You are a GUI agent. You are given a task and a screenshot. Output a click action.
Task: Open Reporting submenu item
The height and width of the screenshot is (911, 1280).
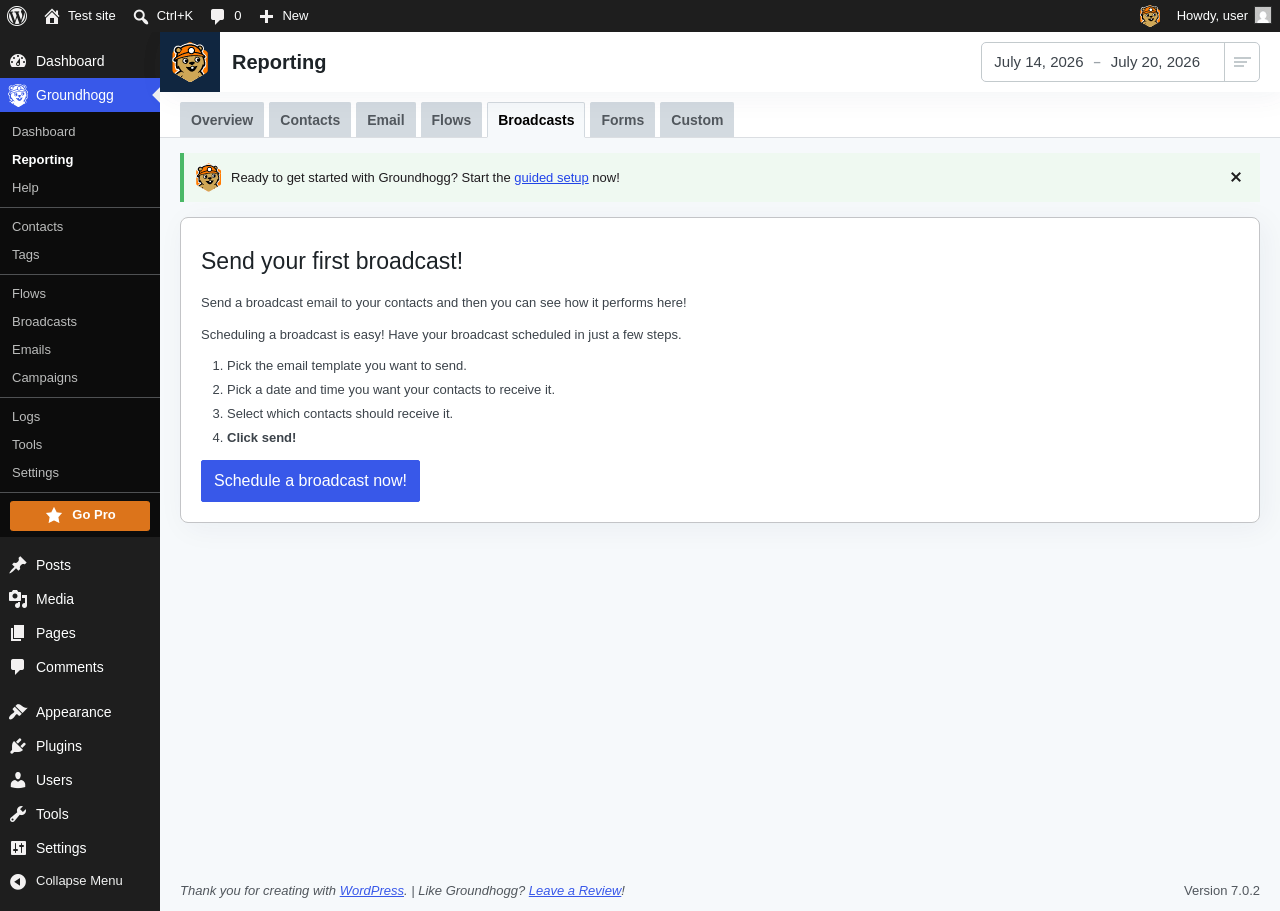tap(80, 160)
